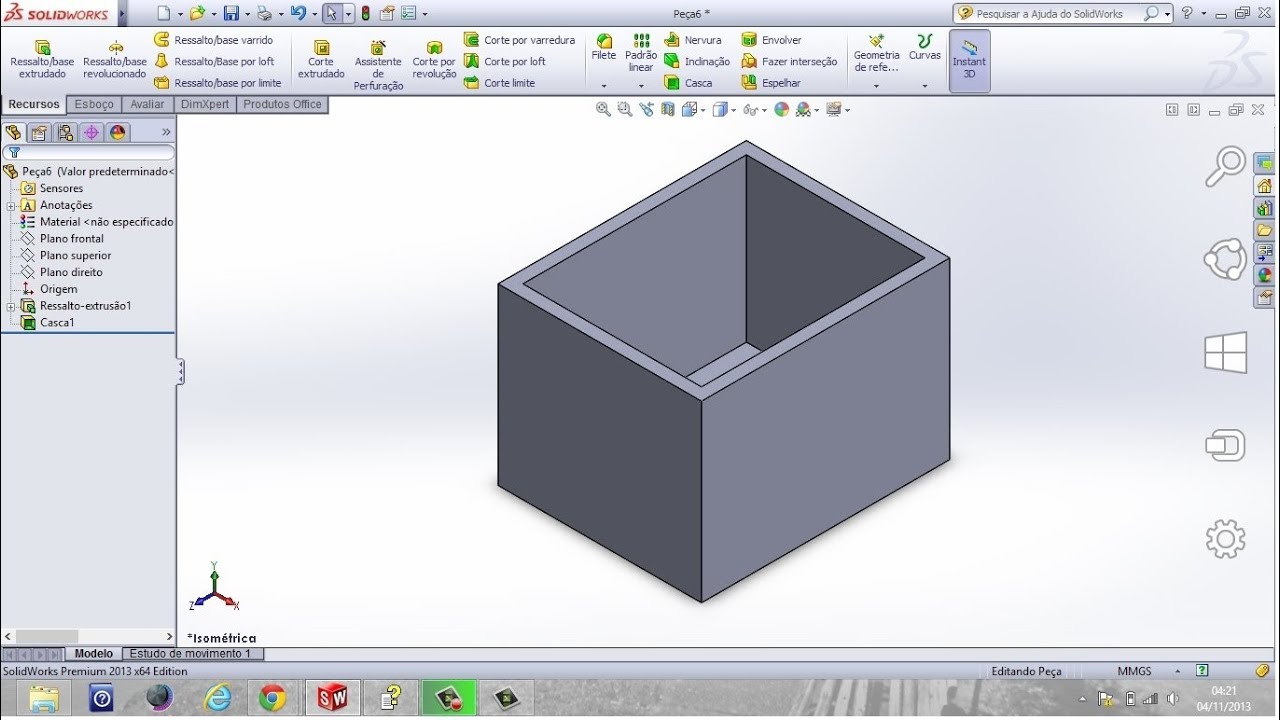1280x720 pixels.
Task: Expand the Curvas dropdown arrow
Action: tap(925, 86)
